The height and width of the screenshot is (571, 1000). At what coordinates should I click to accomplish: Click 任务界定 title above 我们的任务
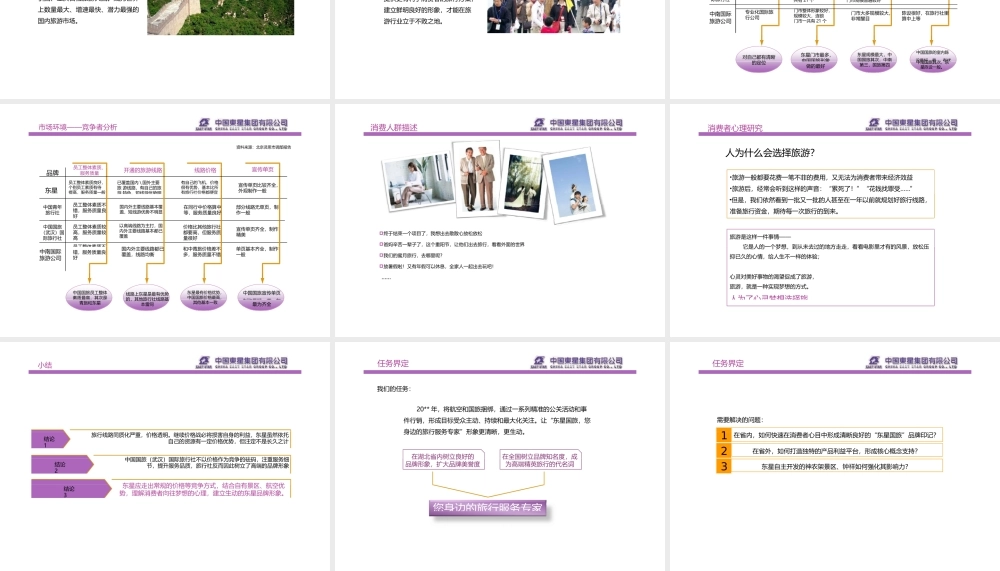[x=393, y=363]
